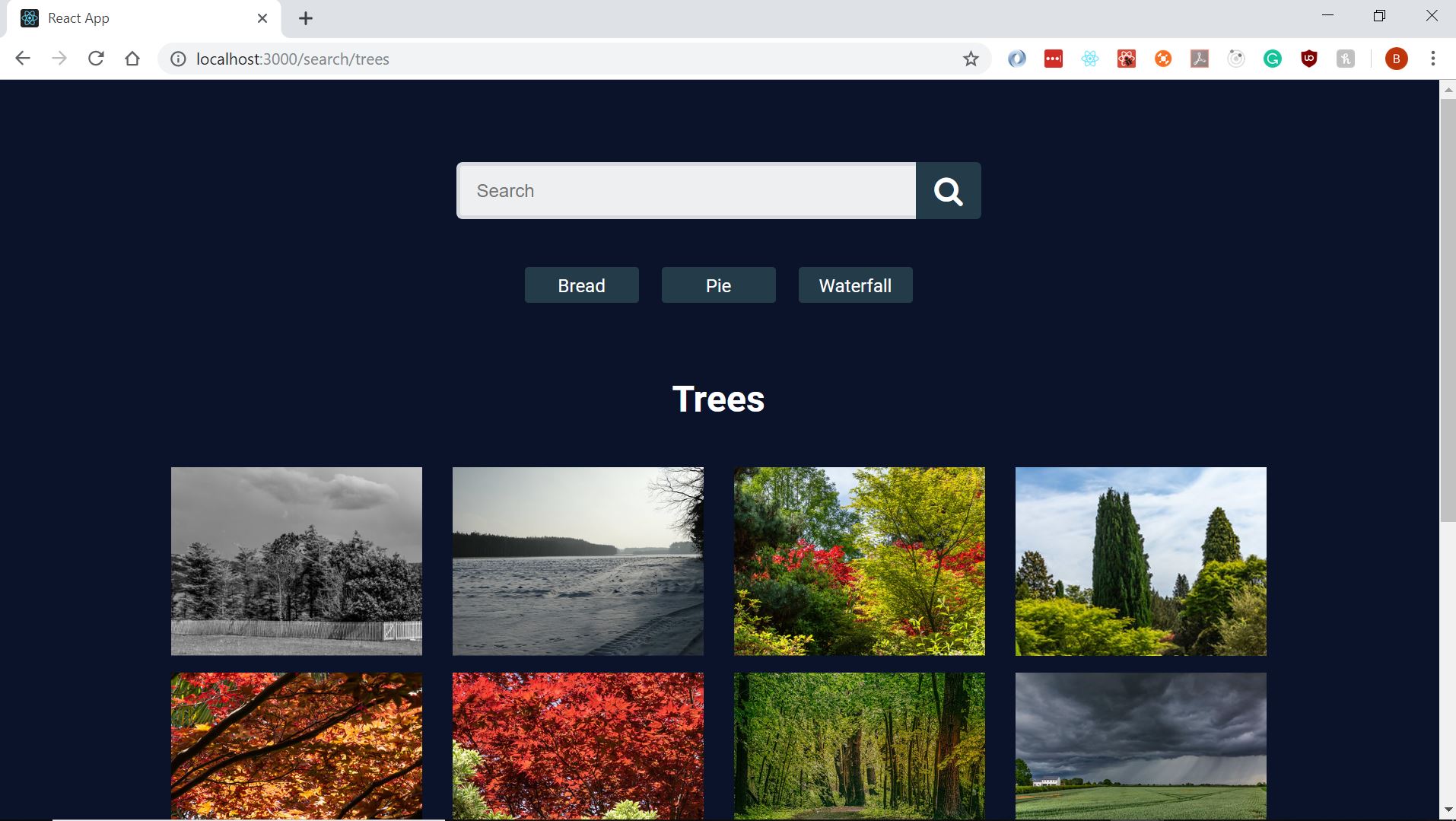Viewport: 1456px width, 821px height.
Task: Click into the Search text field
Action: click(x=686, y=191)
